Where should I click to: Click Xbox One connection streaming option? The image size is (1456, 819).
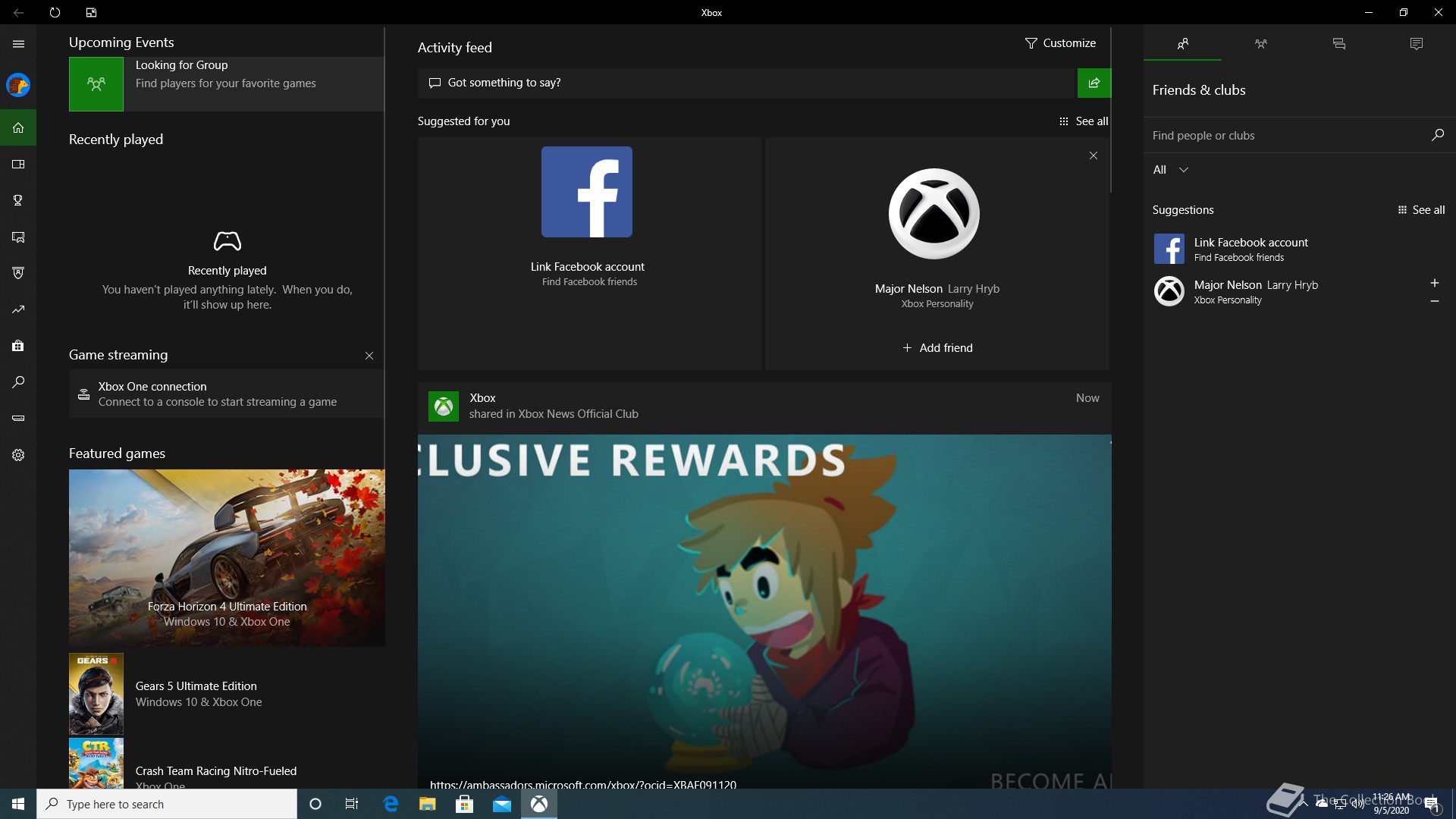click(226, 394)
